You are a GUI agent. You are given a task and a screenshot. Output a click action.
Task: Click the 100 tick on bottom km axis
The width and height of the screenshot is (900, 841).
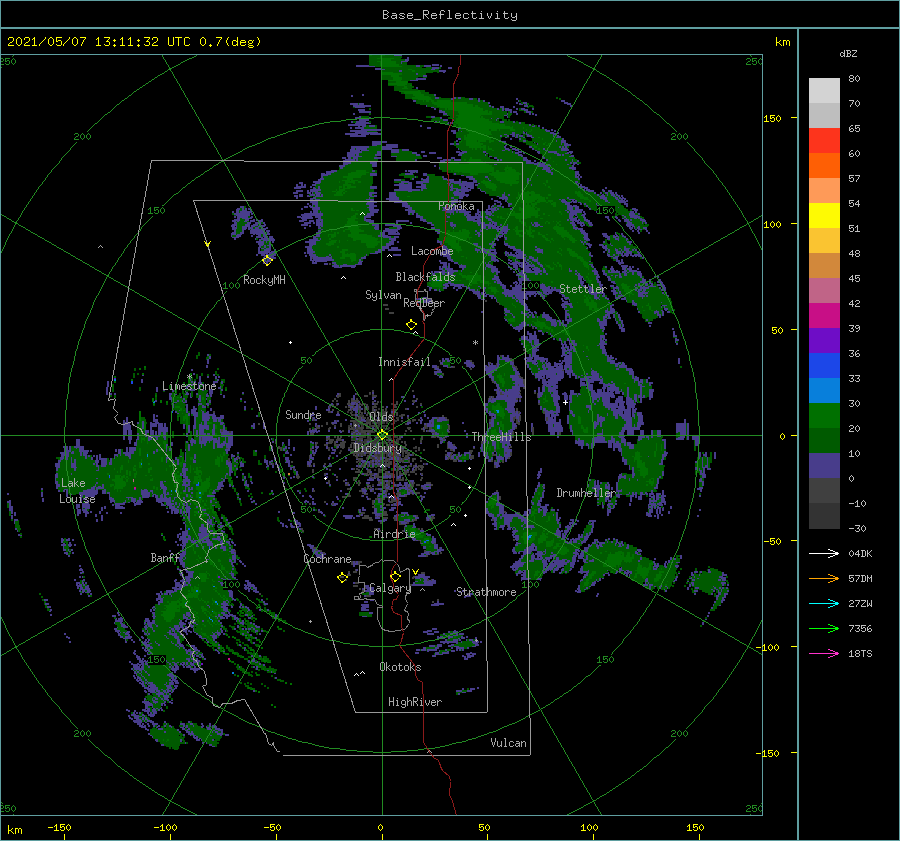(589, 827)
